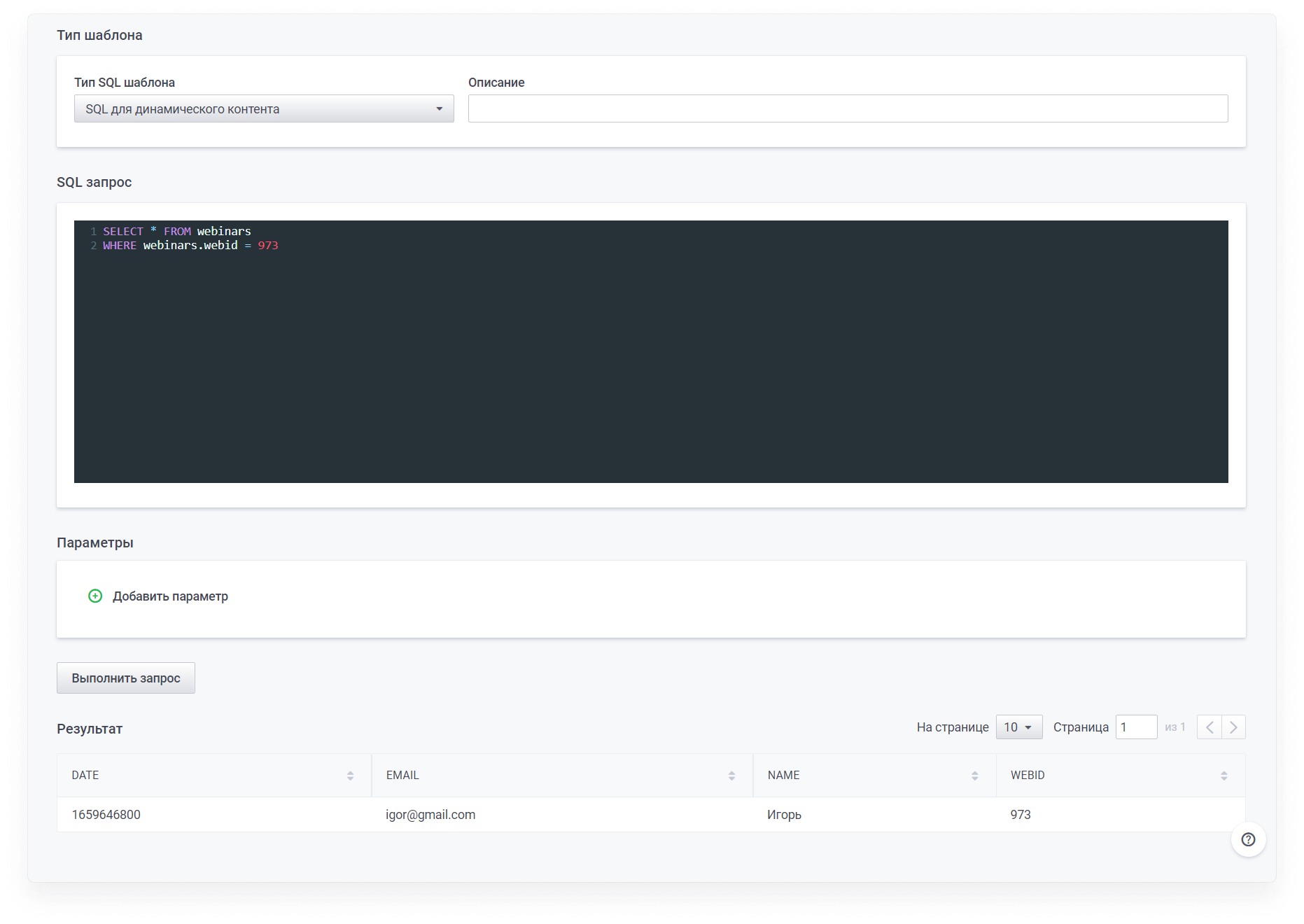Click the Описание description input field

[848, 108]
